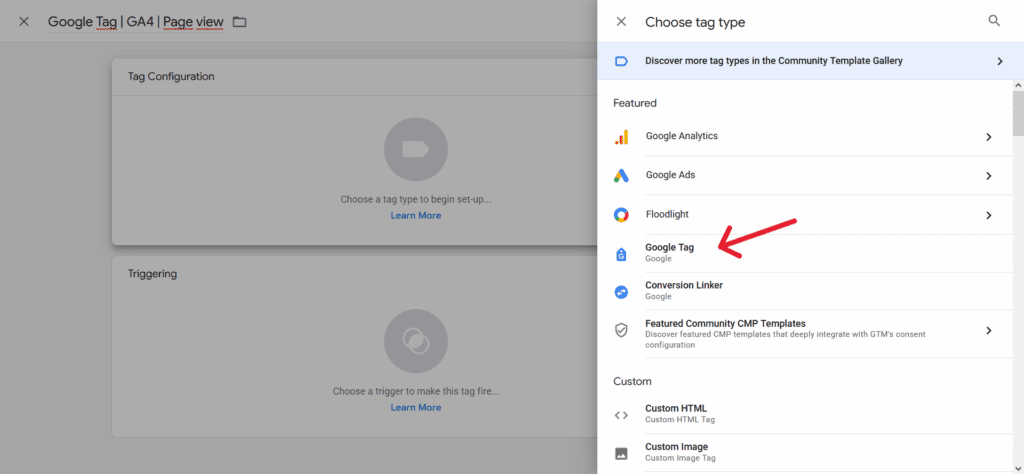This screenshot has width=1024, height=474.
Task: Click the Floodlight circular logo icon
Action: click(x=621, y=215)
